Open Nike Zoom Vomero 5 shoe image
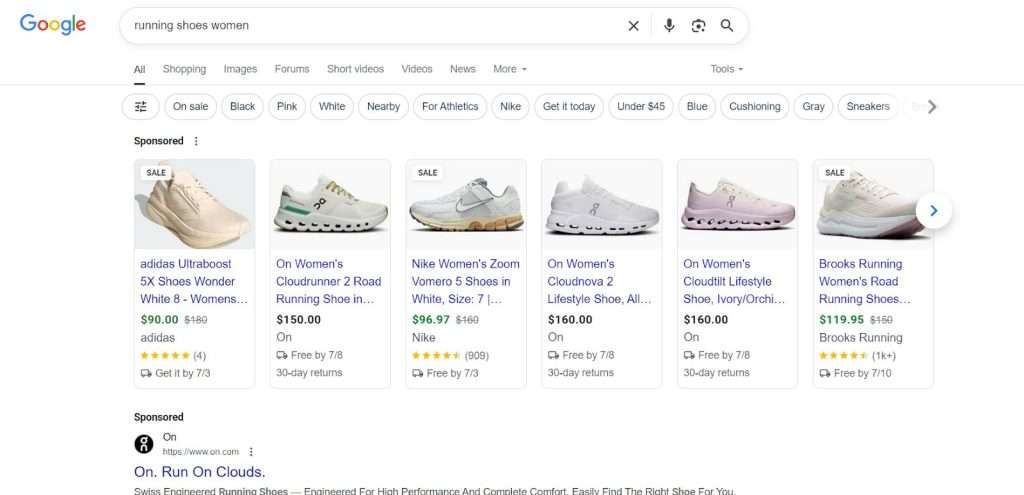Screen dimensions: 1024x495 466,204
